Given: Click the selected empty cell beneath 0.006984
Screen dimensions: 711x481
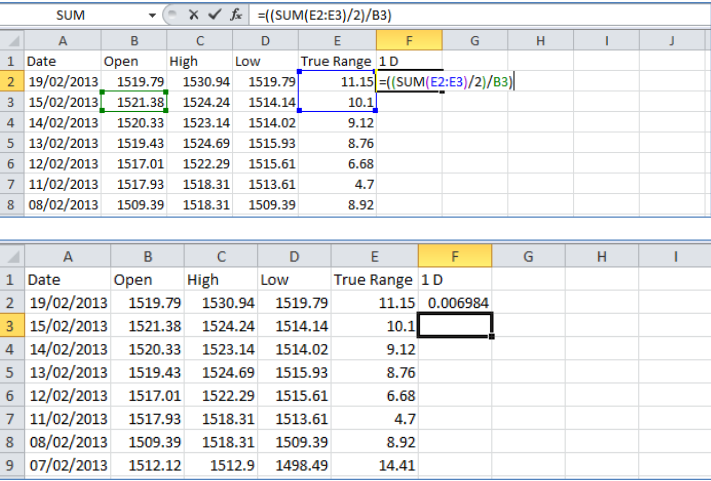Looking at the screenshot, I should click(456, 326).
